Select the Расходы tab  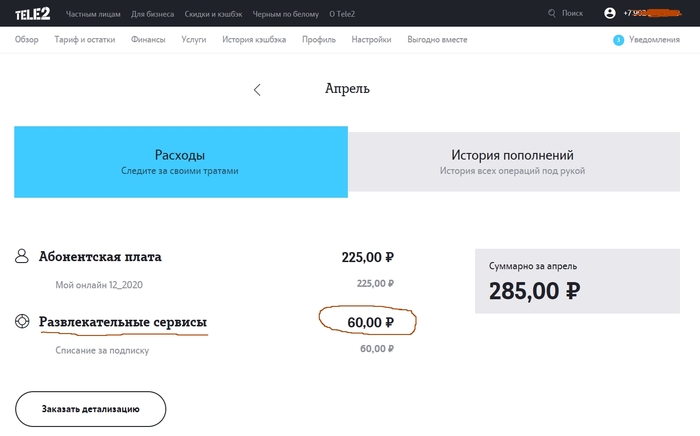[180, 162]
